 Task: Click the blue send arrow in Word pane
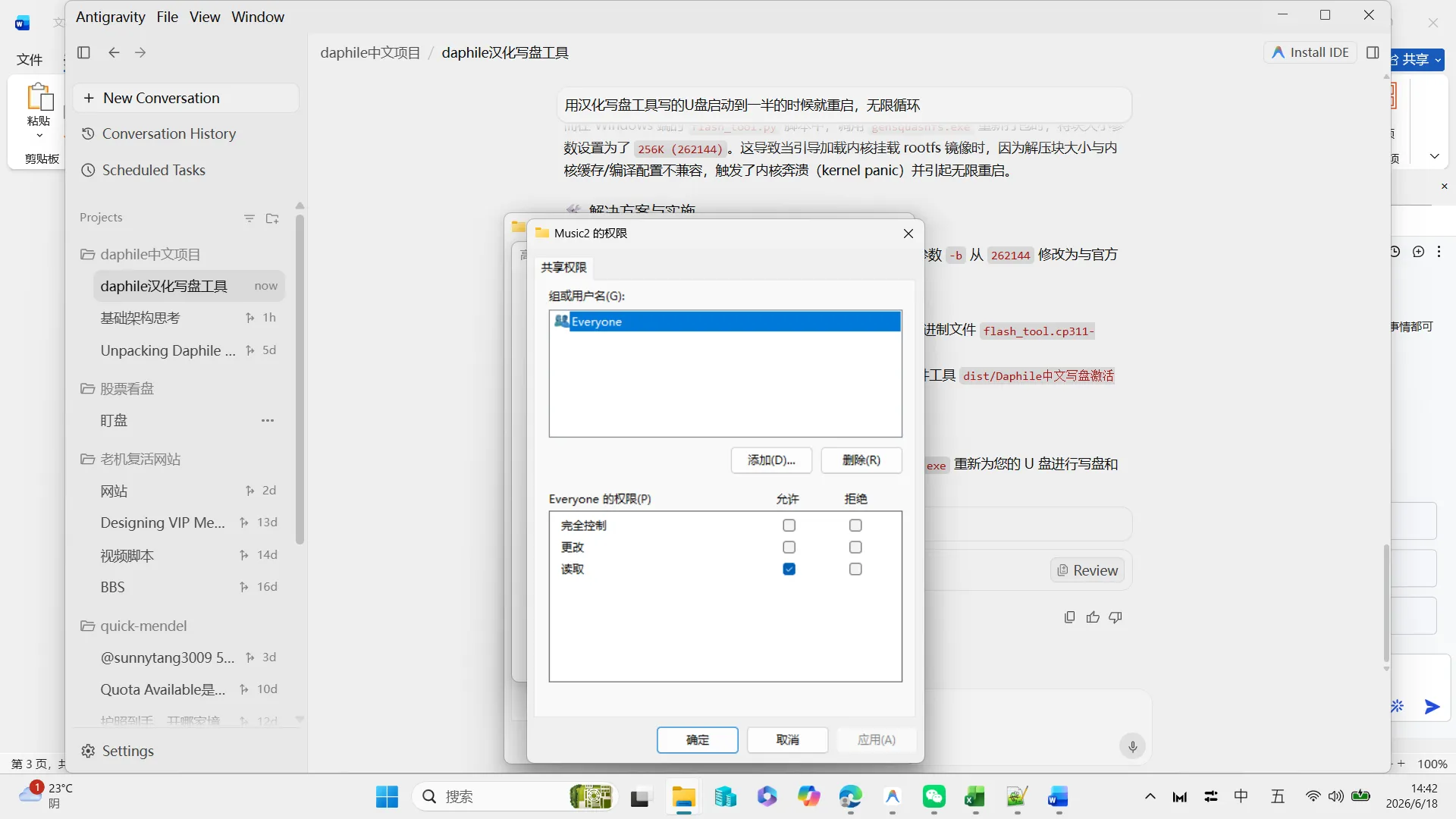pos(1432,707)
